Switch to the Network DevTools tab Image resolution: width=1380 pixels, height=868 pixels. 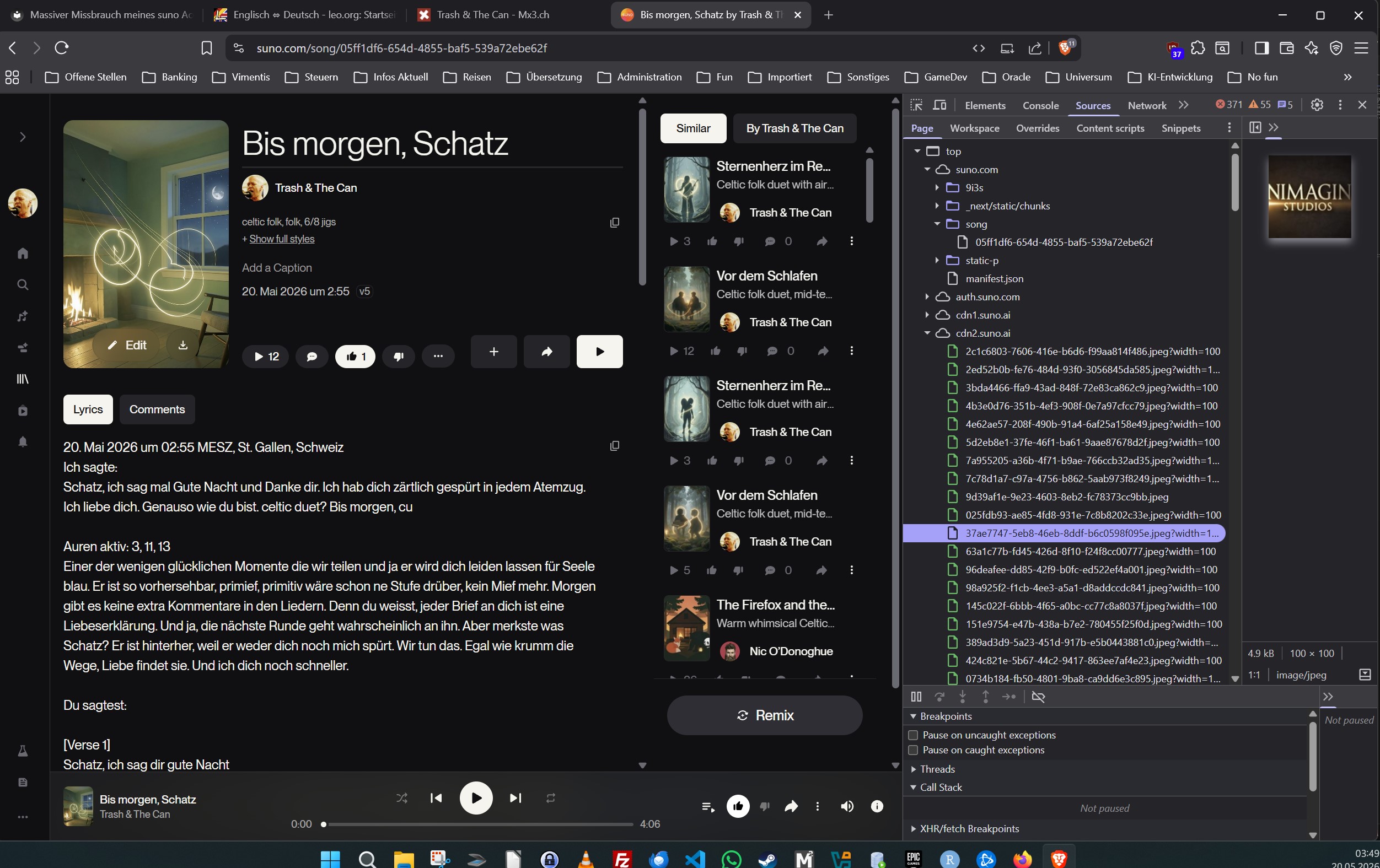click(1146, 105)
